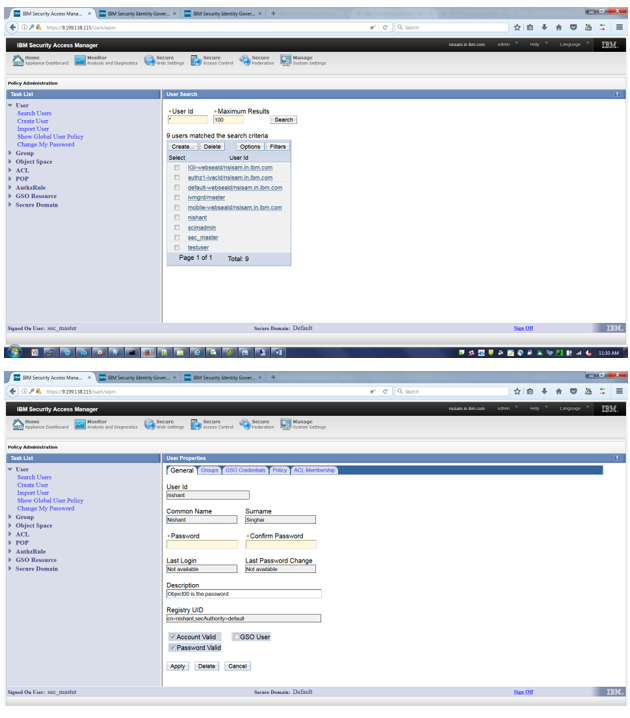
Task: Go back in the upper browser window
Action: click(13, 27)
